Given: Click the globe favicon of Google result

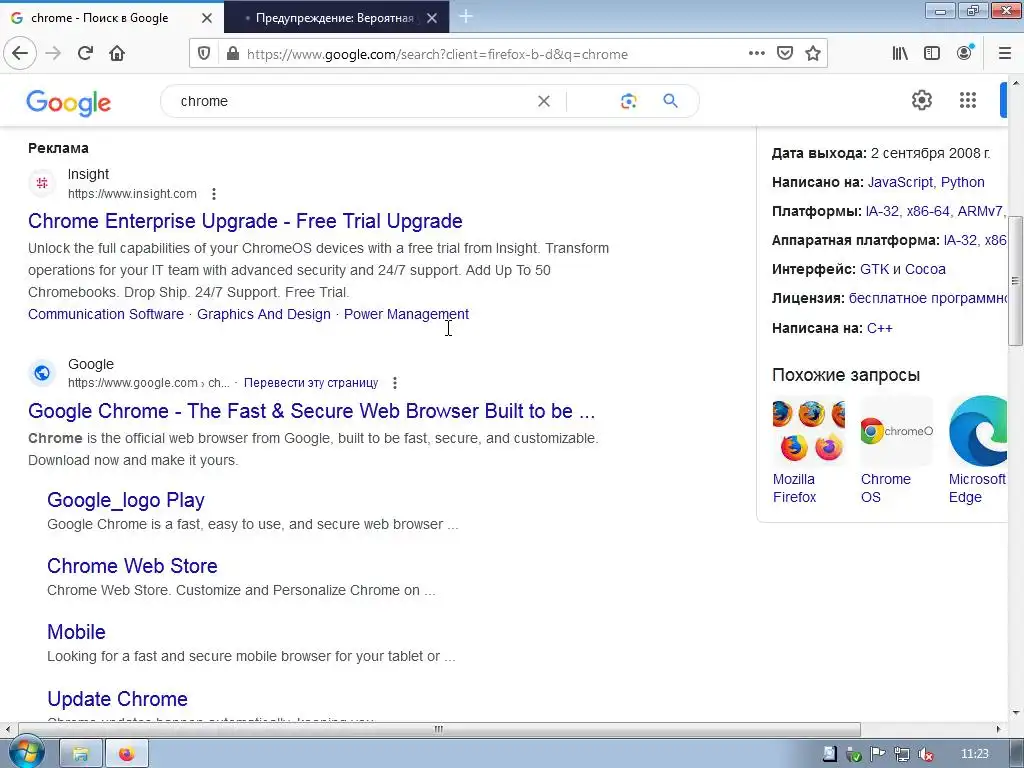Looking at the screenshot, I should [x=42, y=373].
